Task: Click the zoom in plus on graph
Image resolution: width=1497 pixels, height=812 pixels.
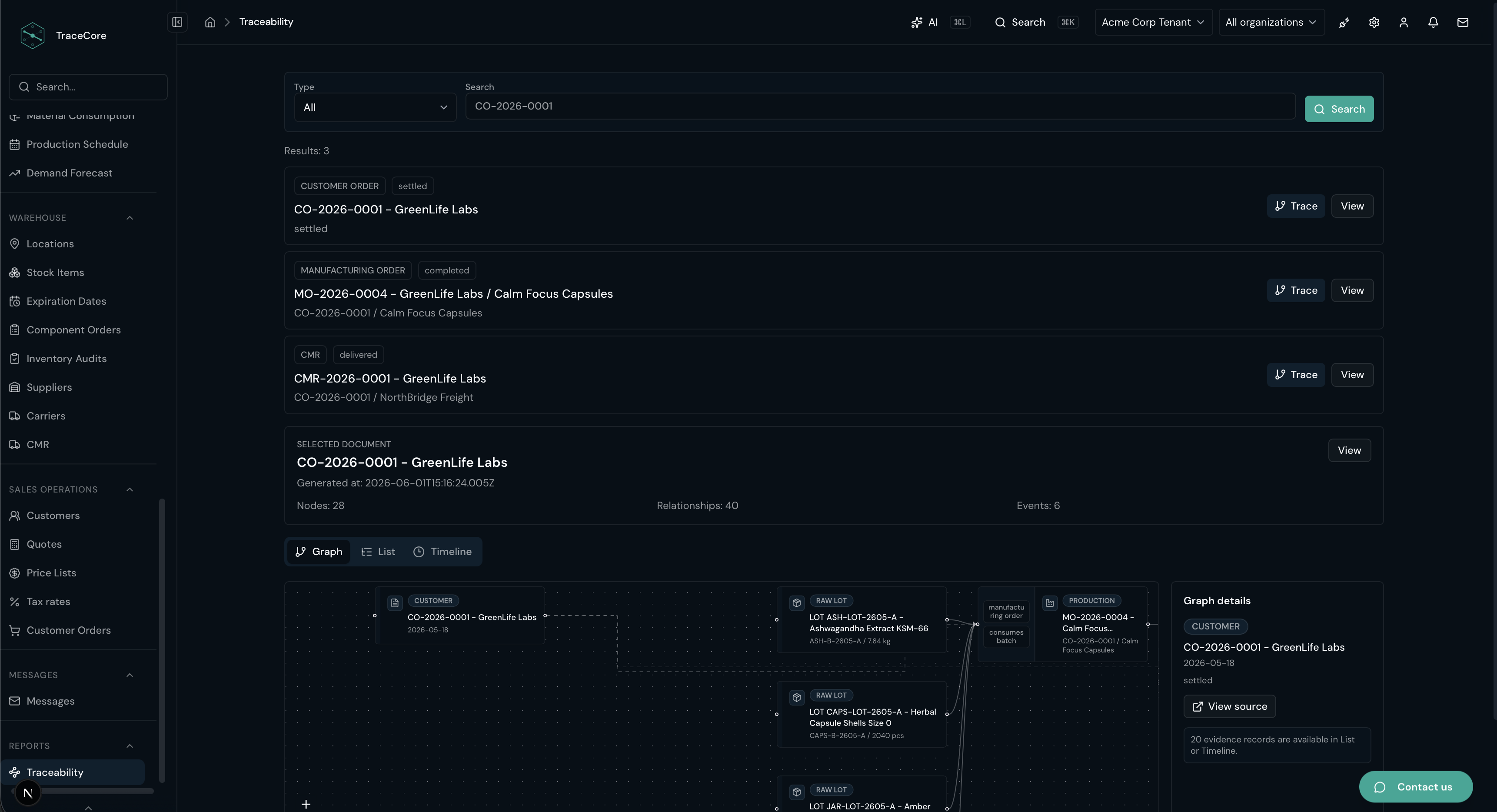Action: 306,805
